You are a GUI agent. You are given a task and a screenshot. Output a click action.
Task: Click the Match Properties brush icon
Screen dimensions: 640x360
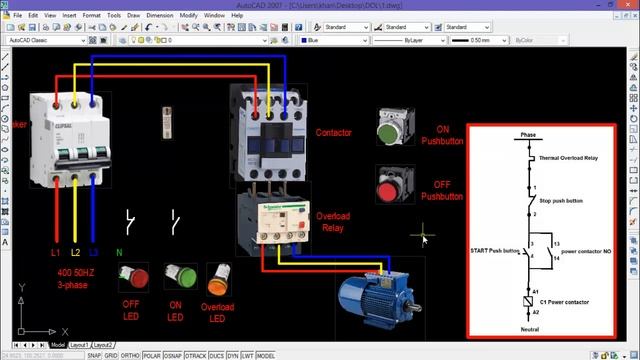point(134,27)
